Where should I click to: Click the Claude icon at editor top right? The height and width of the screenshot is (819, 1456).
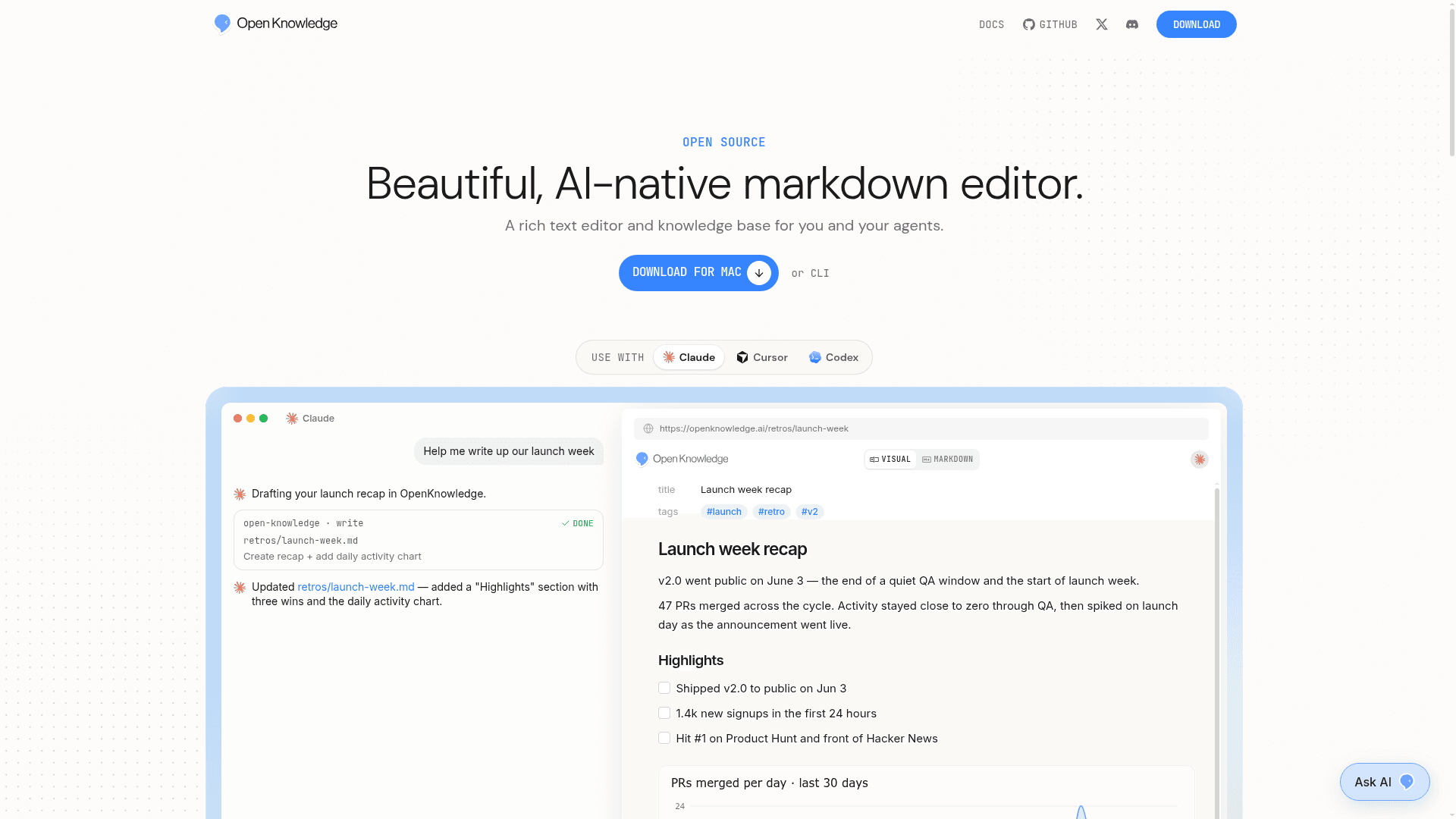(x=1199, y=460)
